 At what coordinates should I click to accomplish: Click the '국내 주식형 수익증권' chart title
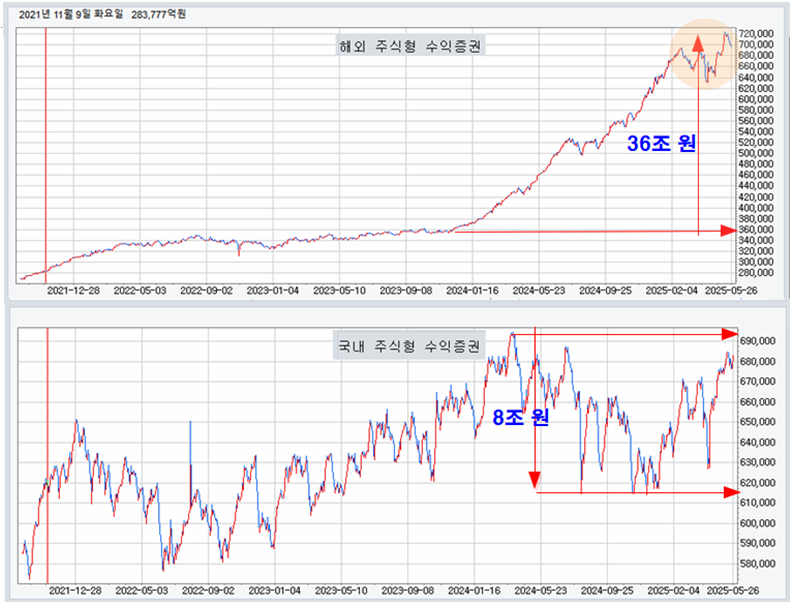409,346
